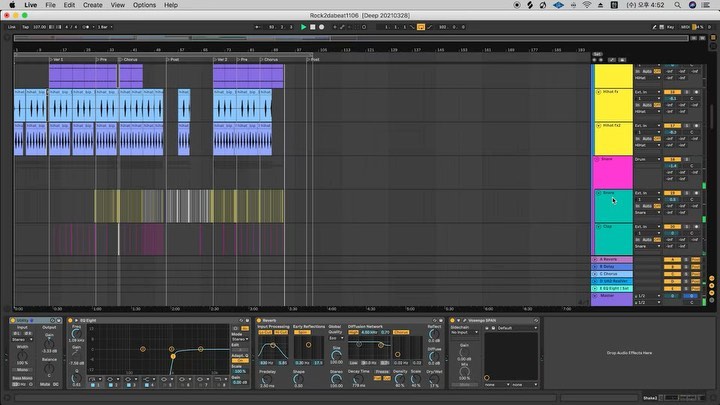Screen dimensions: 720x405
Task: Collapse the Clap track
Action: (x=599, y=226)
